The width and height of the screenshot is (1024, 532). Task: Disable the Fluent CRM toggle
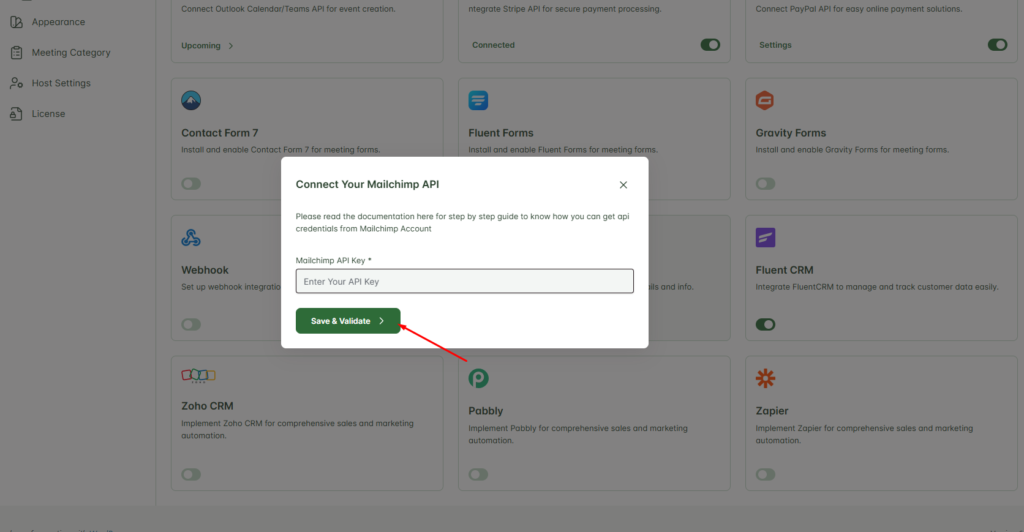[x=765, y=324]
